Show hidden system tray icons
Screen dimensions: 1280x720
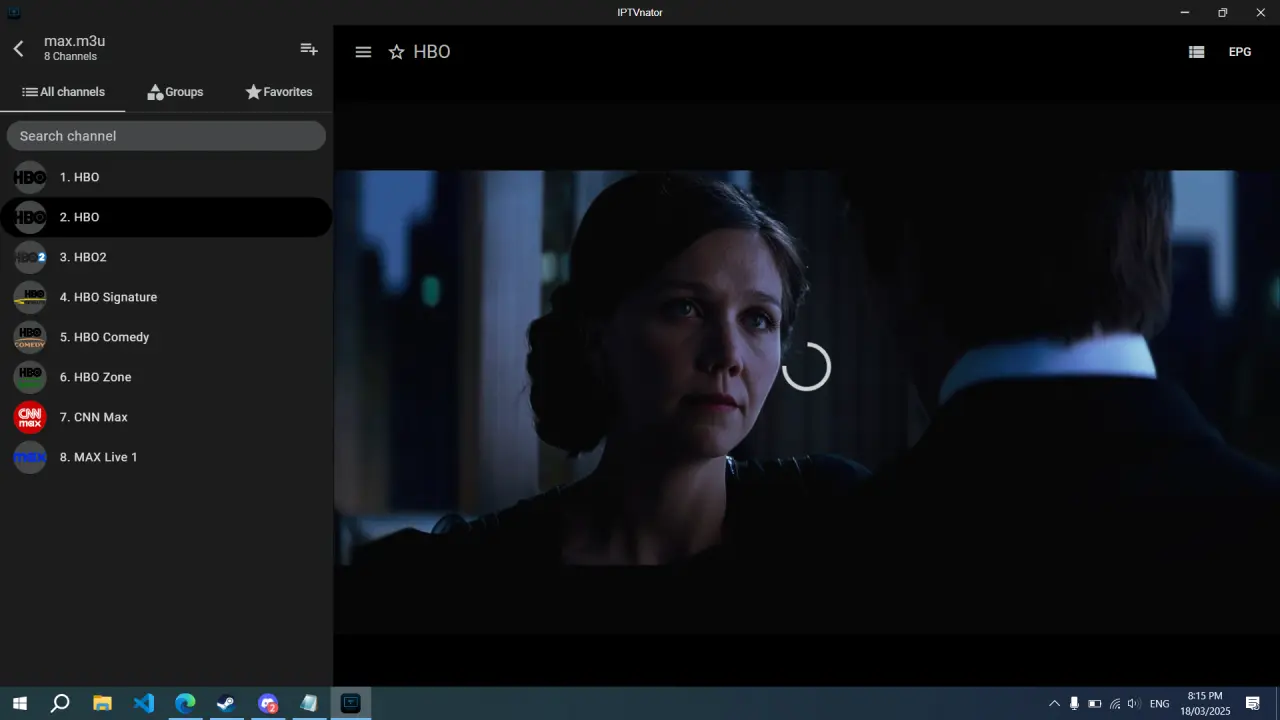point(1054,704)
